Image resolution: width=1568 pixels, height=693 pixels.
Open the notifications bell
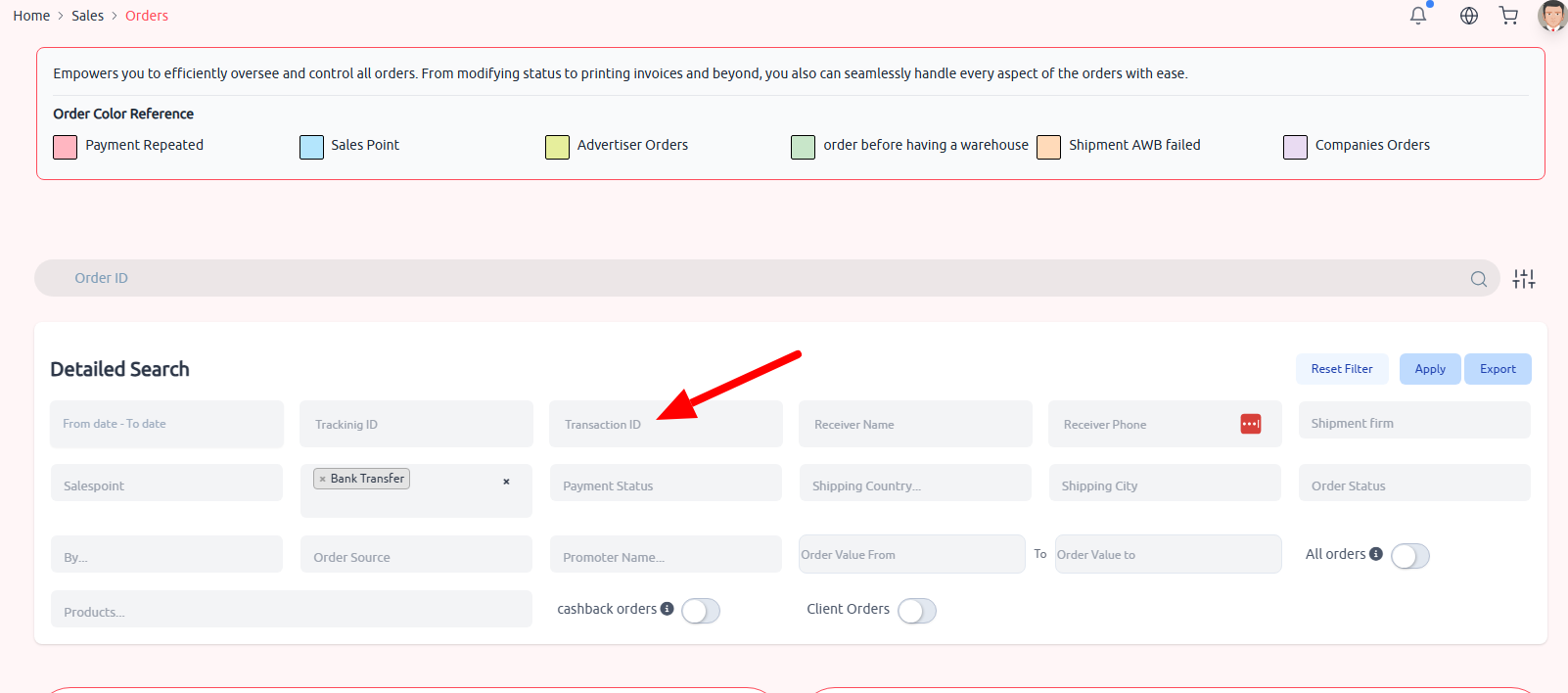tap(1418, 16)
